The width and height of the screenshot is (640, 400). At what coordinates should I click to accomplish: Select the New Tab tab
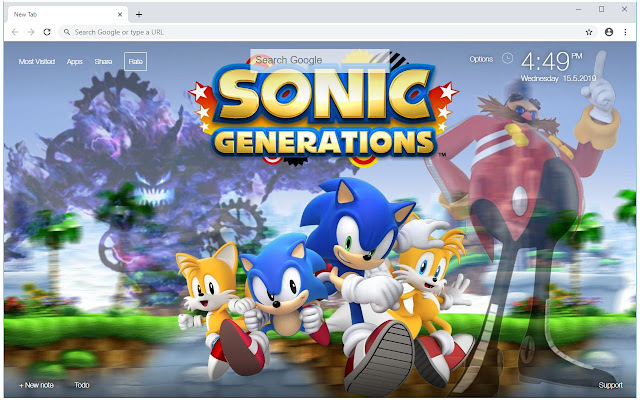tap(67, 14)
